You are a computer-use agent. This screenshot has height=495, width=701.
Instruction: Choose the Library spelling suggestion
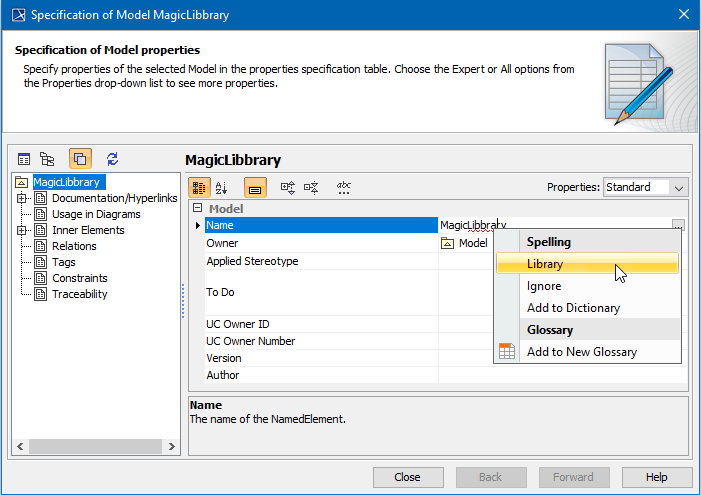545,264
